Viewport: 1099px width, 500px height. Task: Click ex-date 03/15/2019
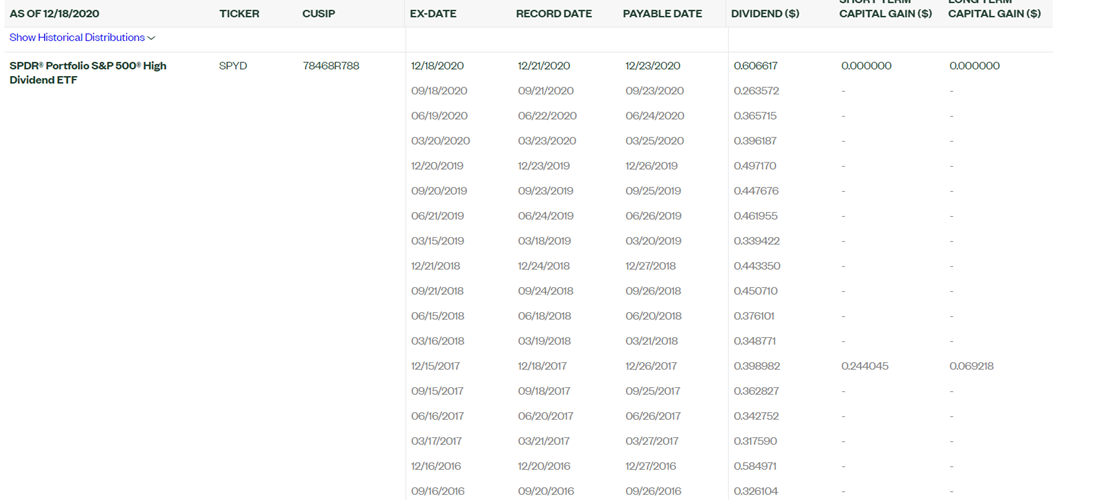(437, 241)
